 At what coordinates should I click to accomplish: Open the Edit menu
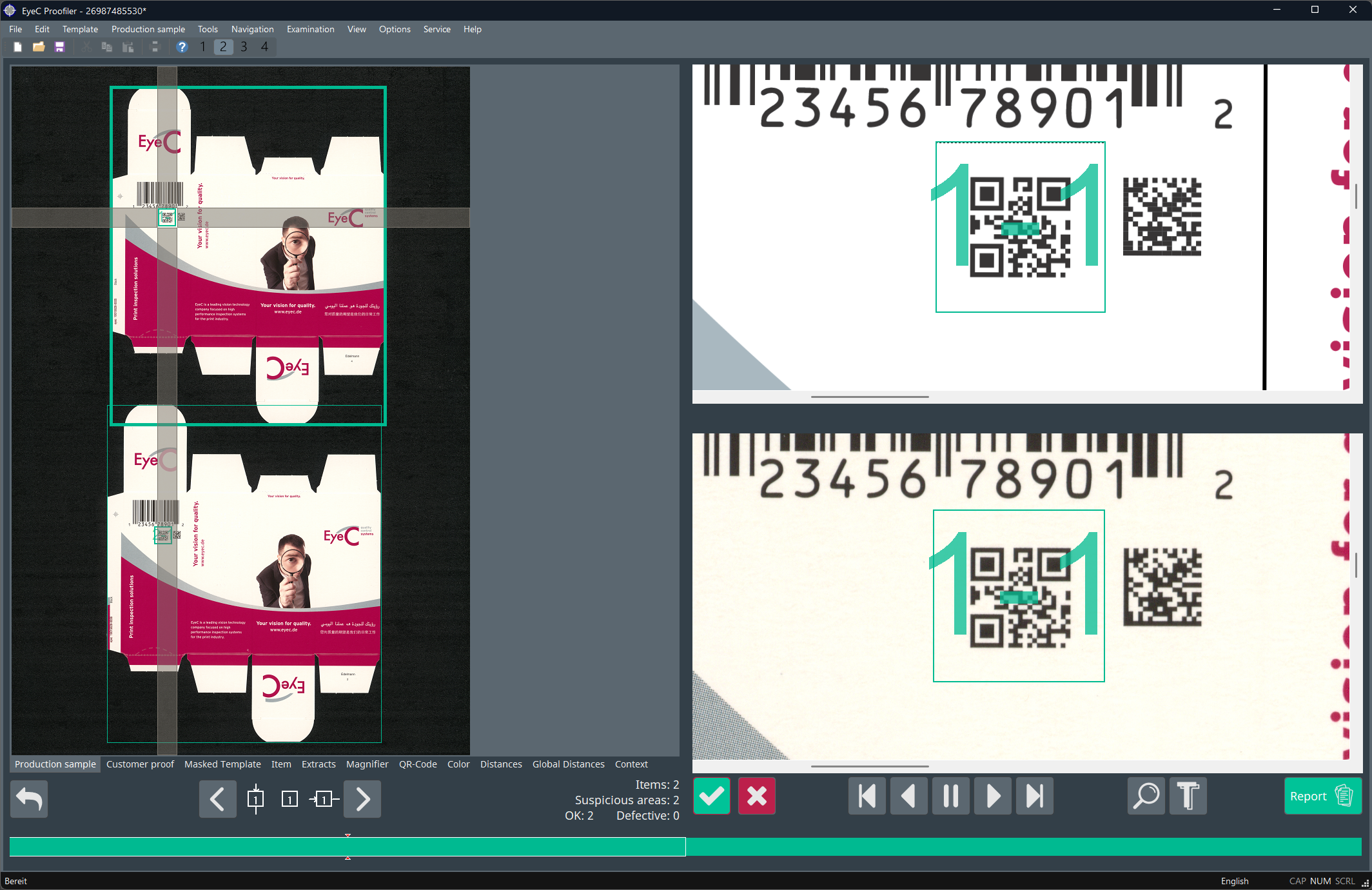click(42, 29)
